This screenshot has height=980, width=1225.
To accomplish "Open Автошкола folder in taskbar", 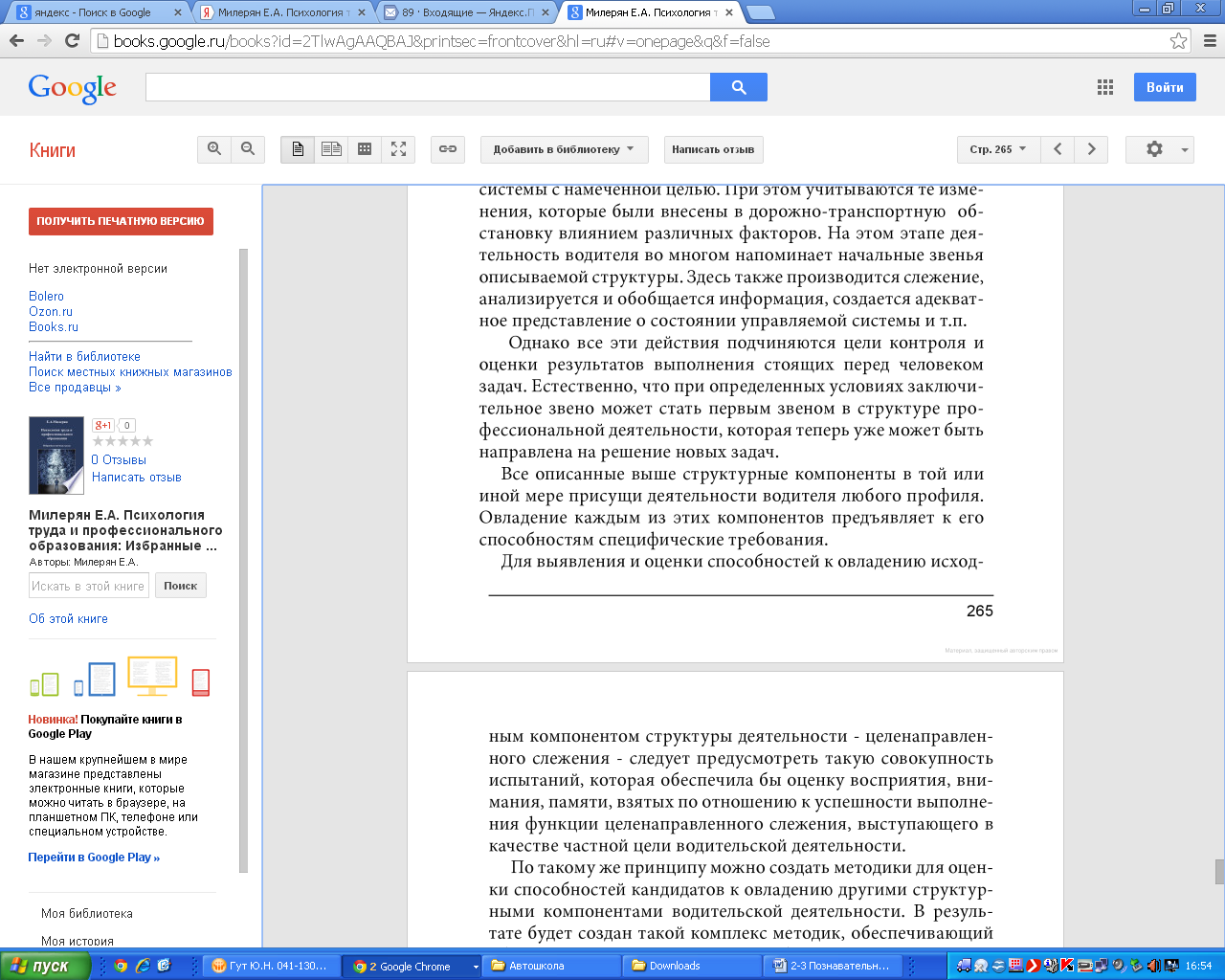I will click(x=552, y=966).
